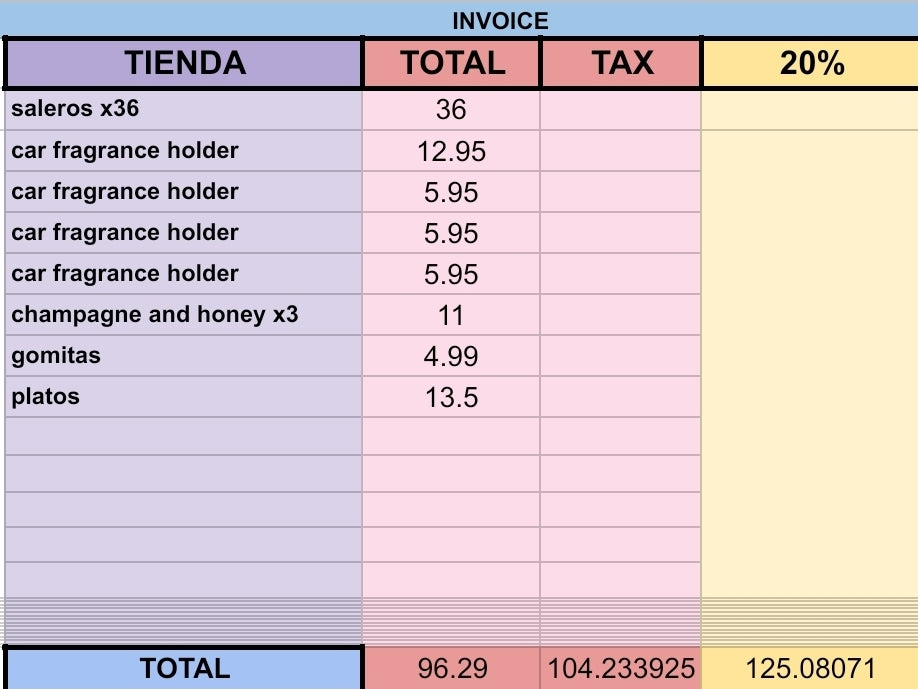Click the gomitas item cell
Viewport: 918px width, 689px height.
185,356
